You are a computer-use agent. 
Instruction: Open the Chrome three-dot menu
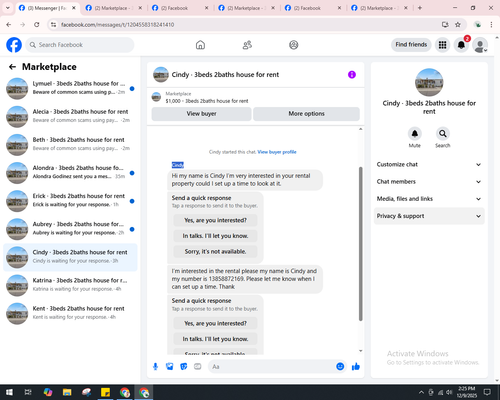coord(491,24)
